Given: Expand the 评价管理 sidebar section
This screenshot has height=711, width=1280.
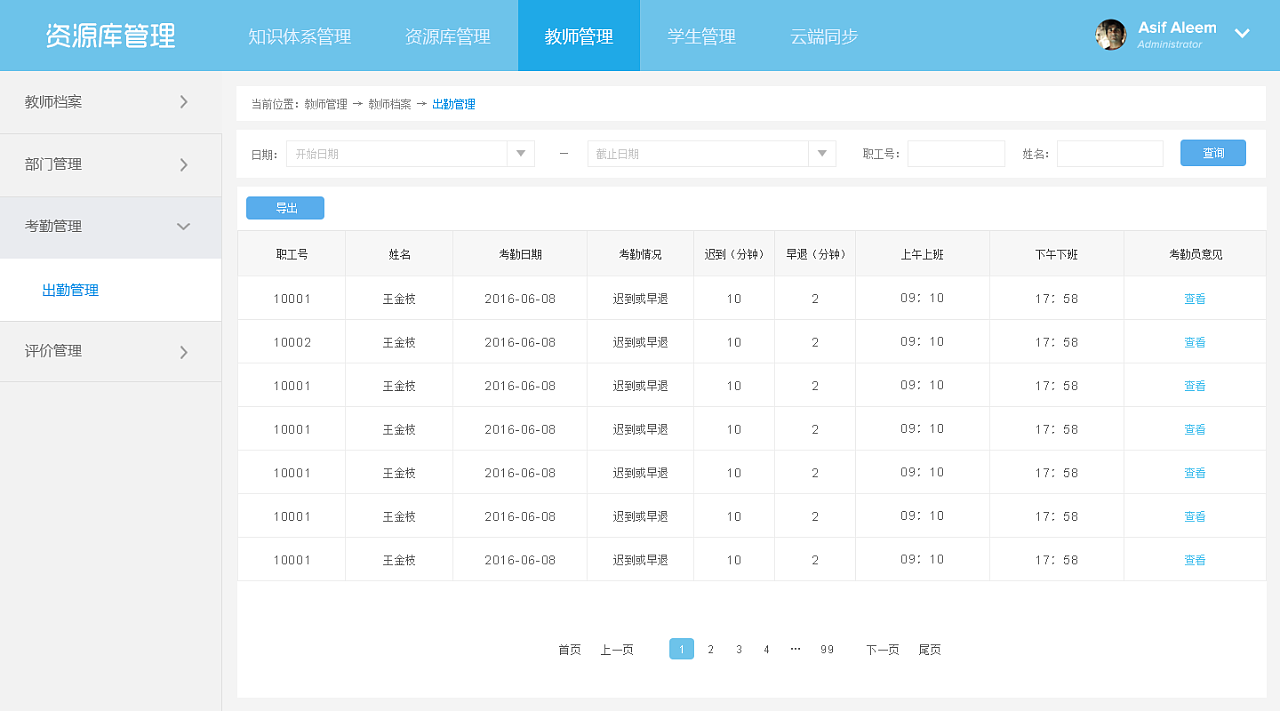Looking at the screenshot, I should [110, 351].
